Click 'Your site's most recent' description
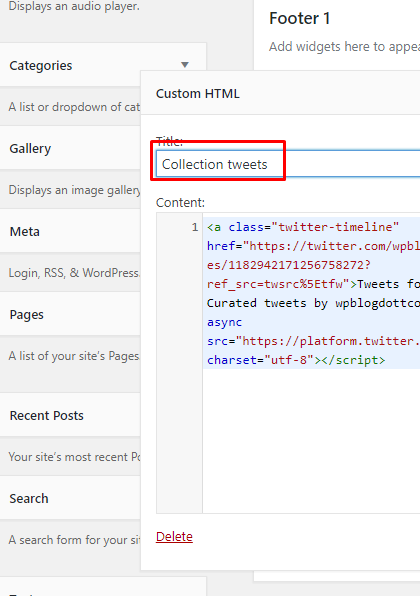 tap(74, 457)
